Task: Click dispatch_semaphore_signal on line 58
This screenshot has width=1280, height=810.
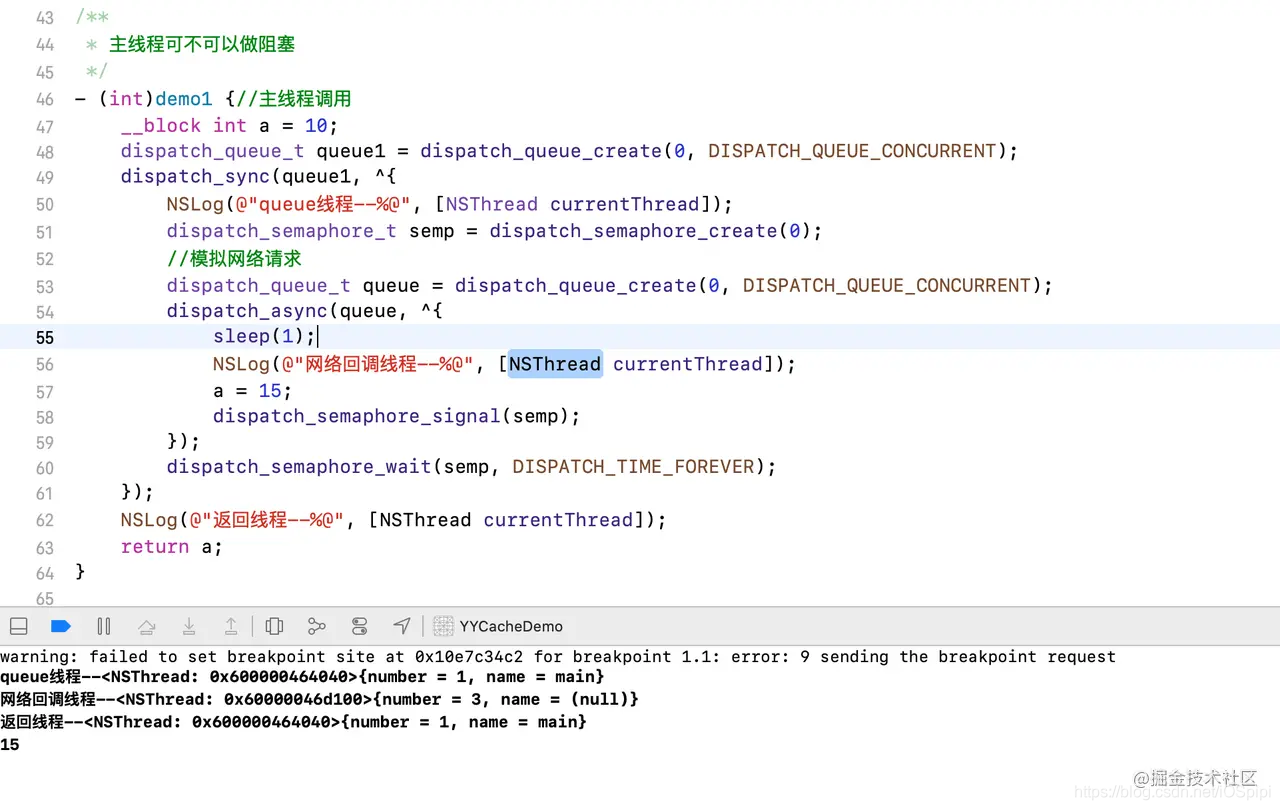Action: [356, 416]
